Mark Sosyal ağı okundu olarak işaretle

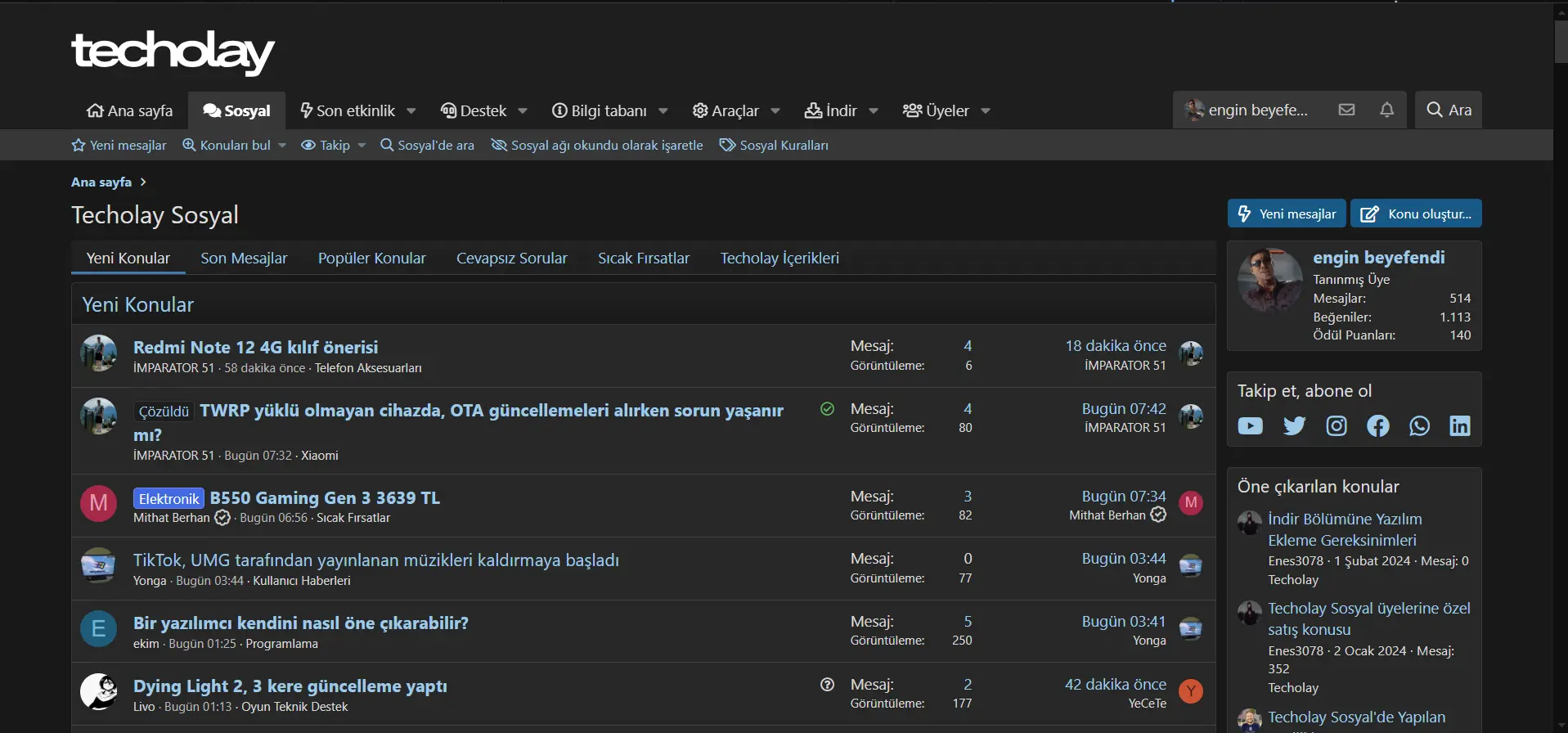(x=597, y=146)
